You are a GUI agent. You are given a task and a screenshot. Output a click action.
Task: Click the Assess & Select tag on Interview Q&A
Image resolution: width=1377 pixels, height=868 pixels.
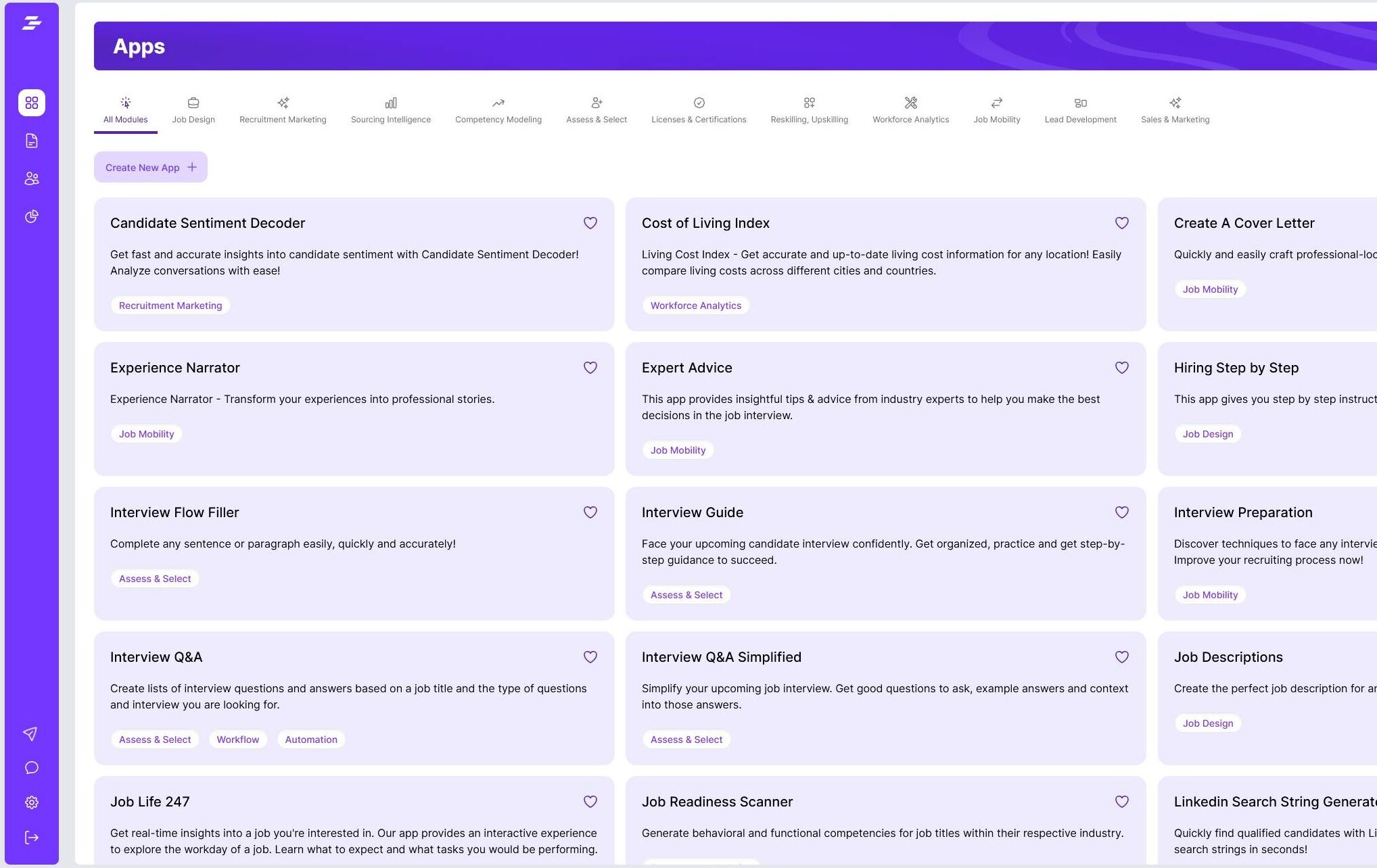pos(154,739)
